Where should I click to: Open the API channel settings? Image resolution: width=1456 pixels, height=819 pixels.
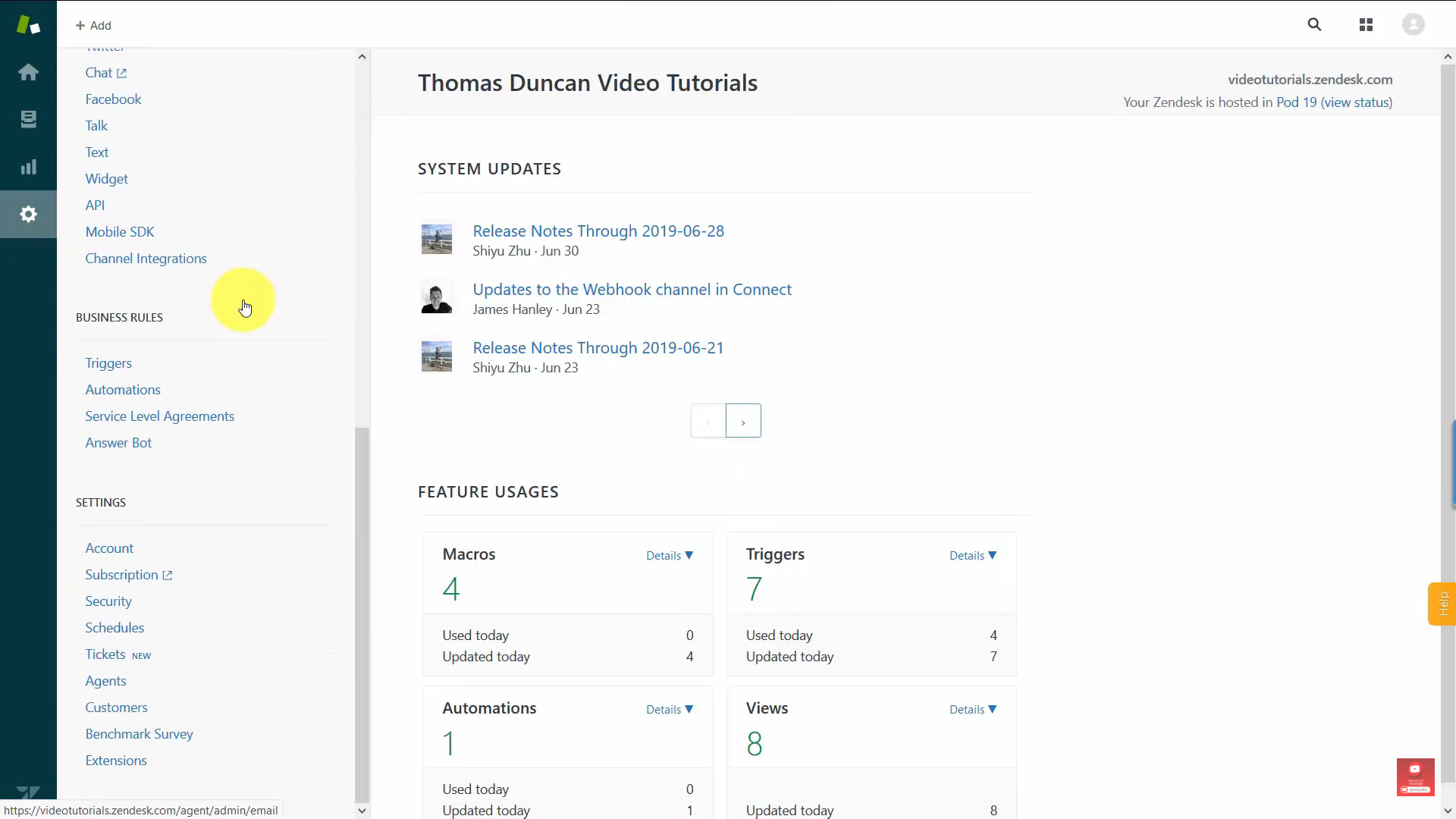click(x=95, y=206)
